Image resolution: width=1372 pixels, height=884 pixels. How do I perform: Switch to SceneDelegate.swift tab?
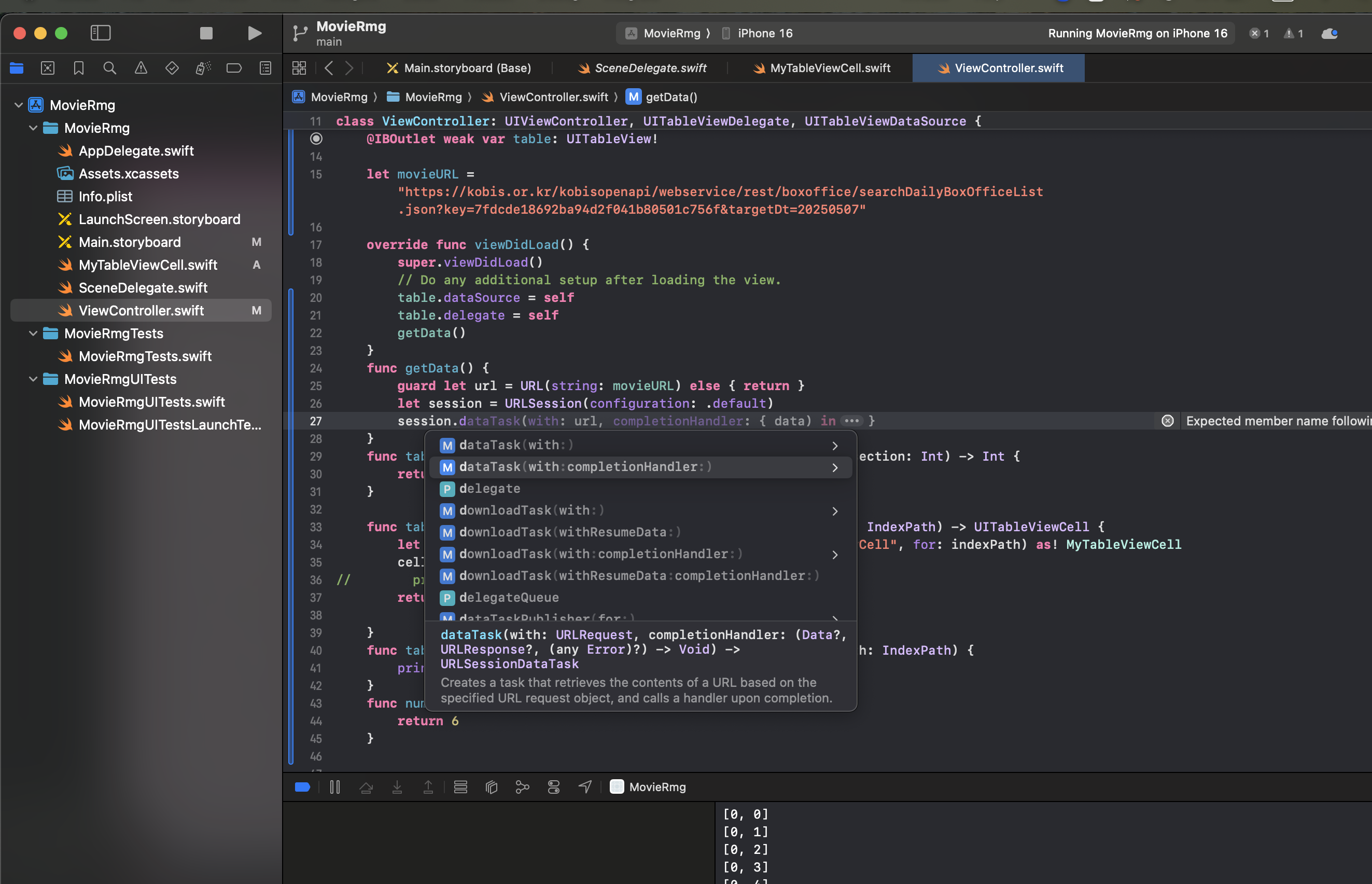click(x=642, y=68)
